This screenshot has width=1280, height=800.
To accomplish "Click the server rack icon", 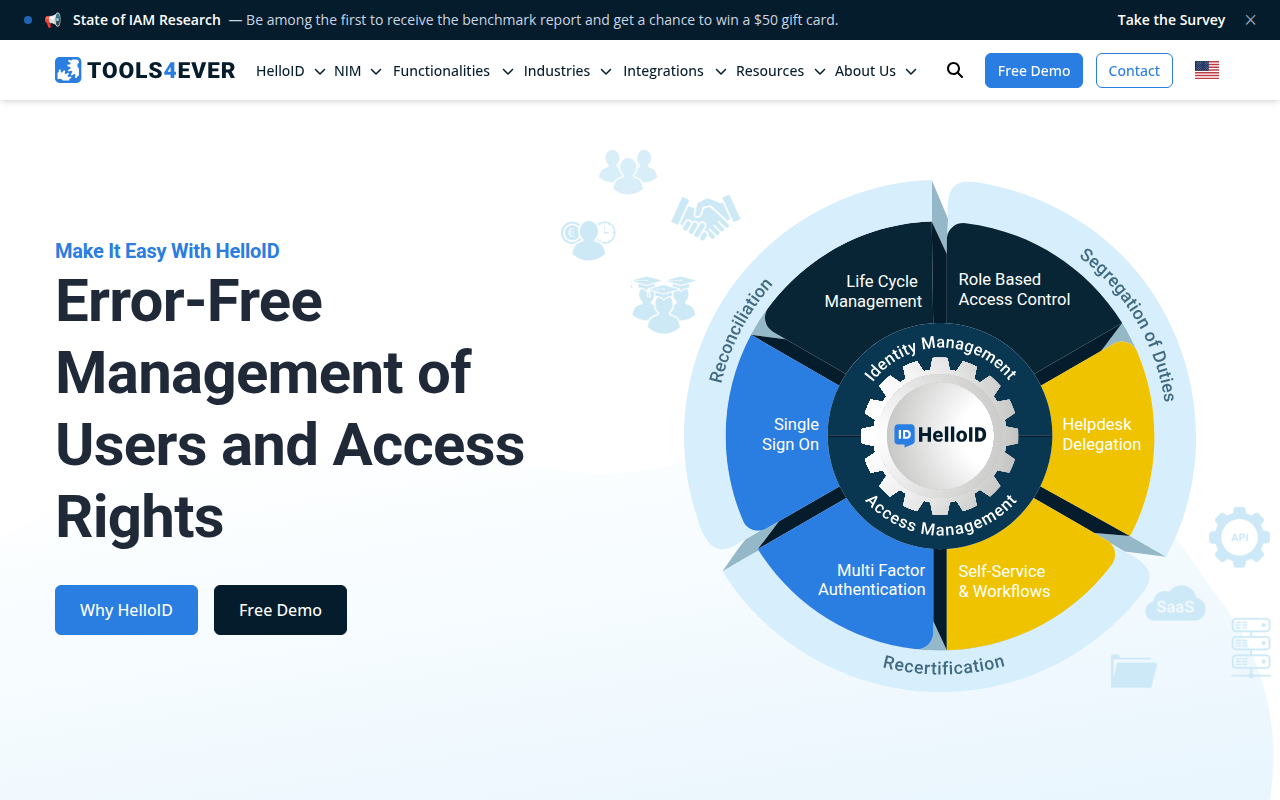I will point(1251,647).
